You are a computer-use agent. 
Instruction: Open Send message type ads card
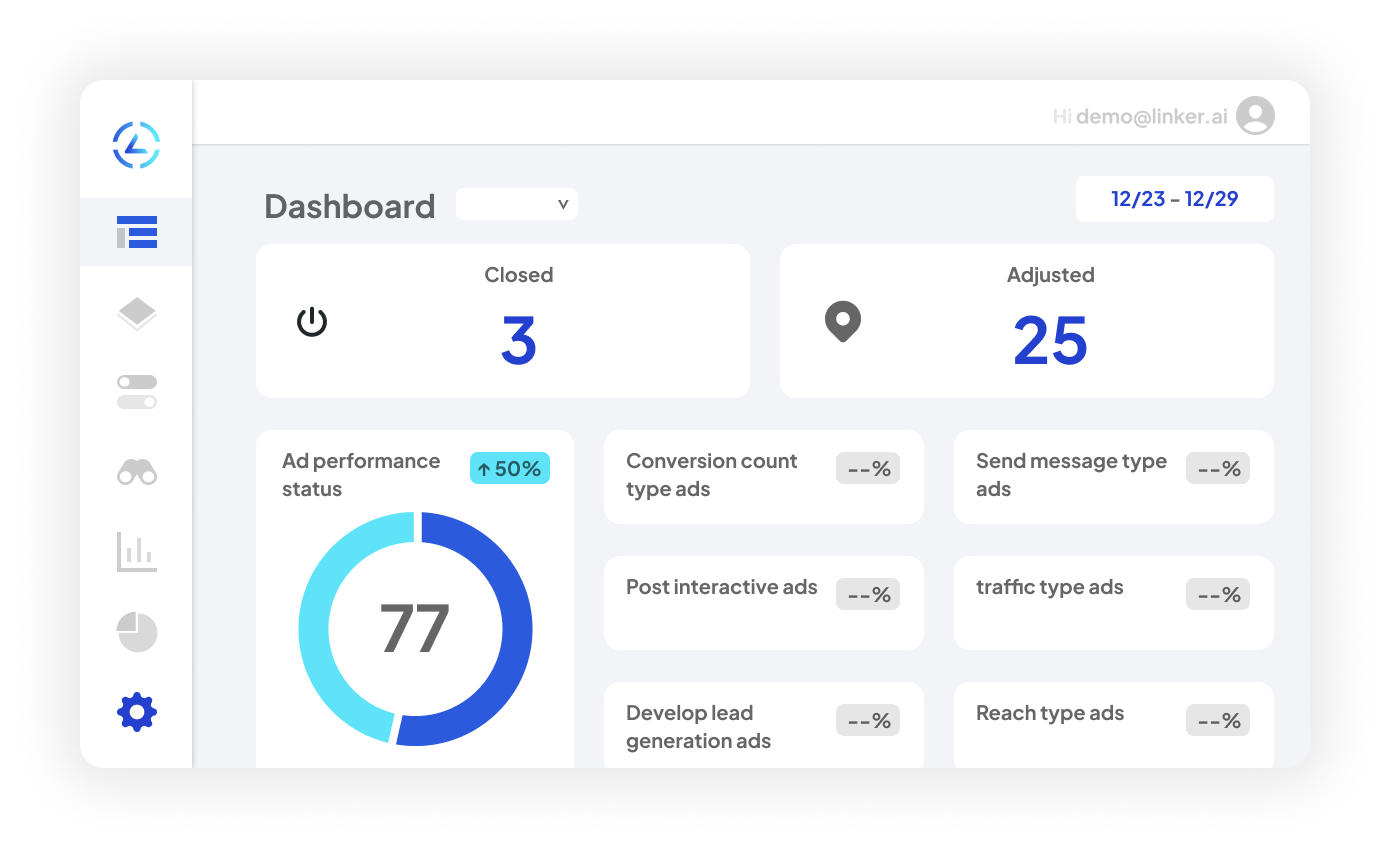(x=1114, y=477)
